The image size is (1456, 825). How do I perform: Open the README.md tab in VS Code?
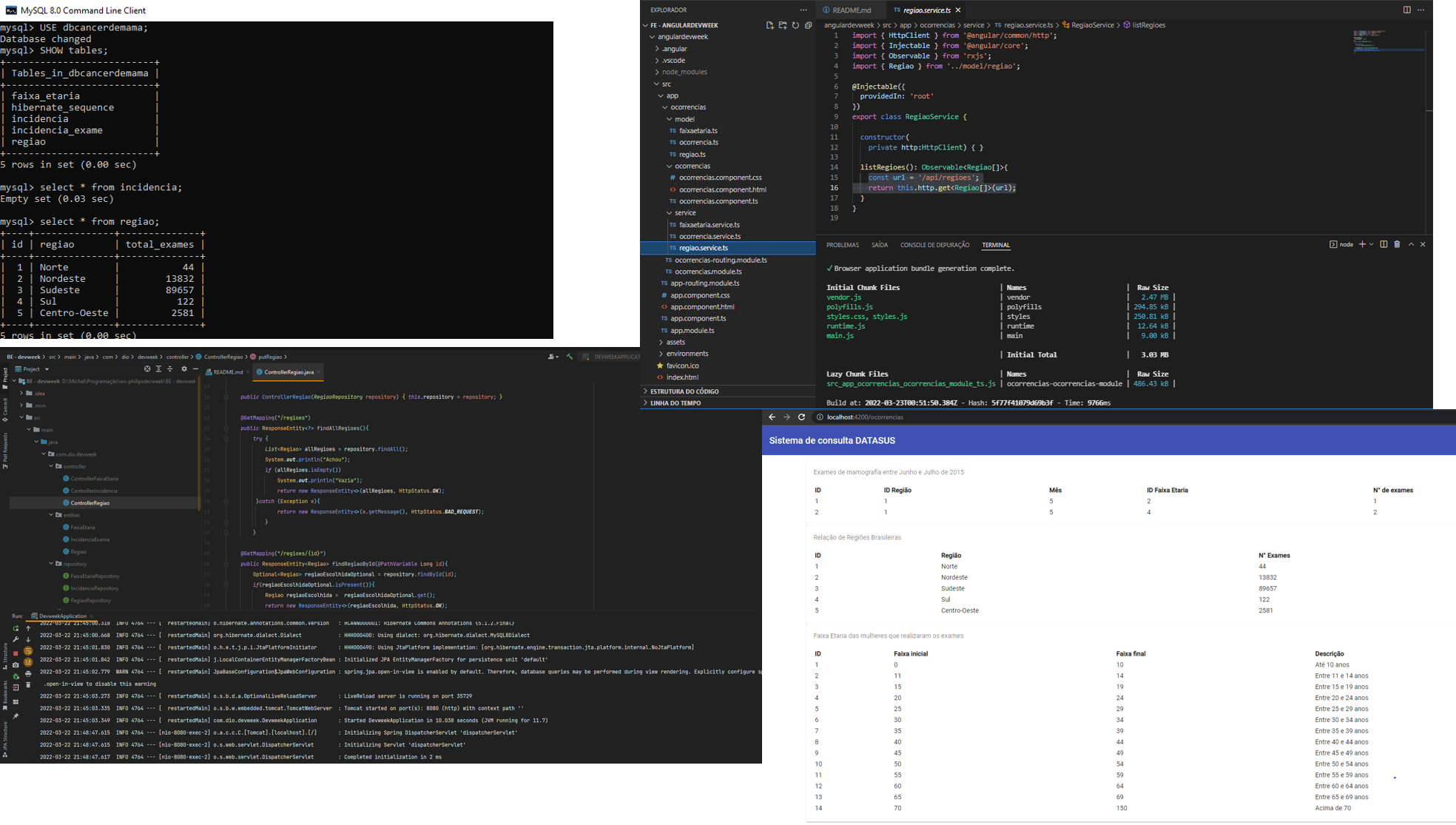click(851, 10)
